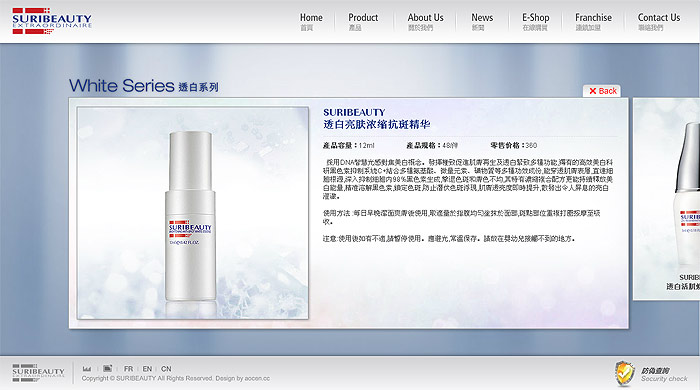The image size is (700, 390).
Task: Open the Home menu item
Action: click(x=311, y=21)
